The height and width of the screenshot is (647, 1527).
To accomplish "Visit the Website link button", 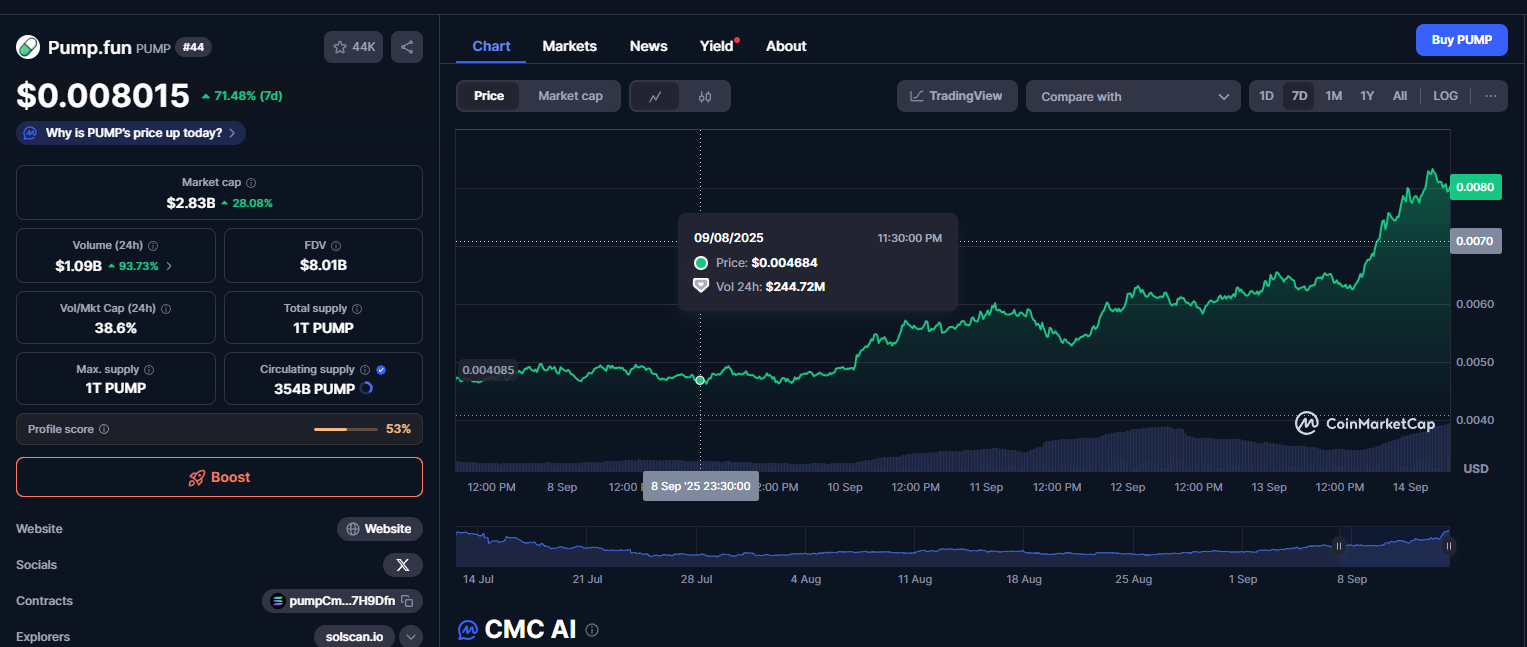I will [x=379, y=529].
